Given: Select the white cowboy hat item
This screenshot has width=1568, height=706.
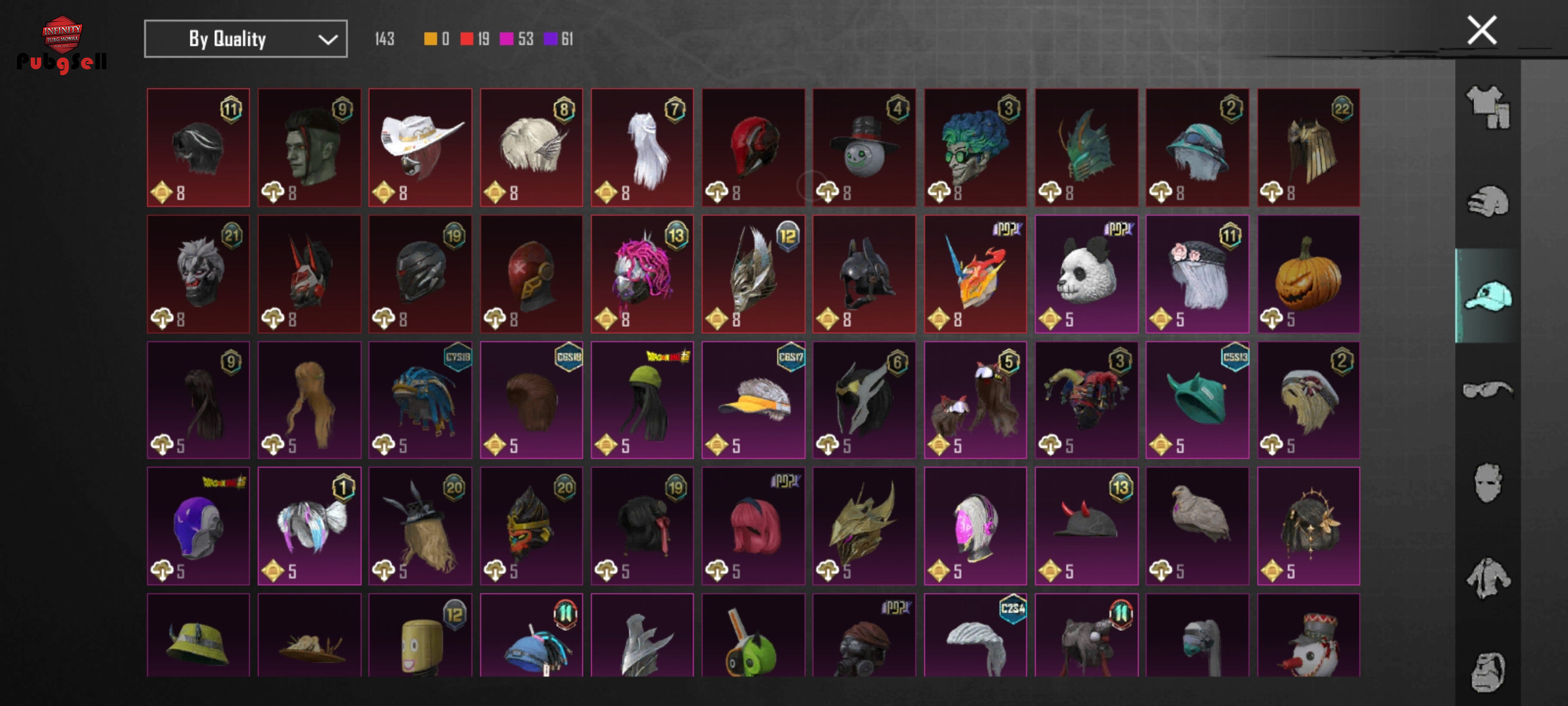Looking at the screenshot, I should coord(420,148).
